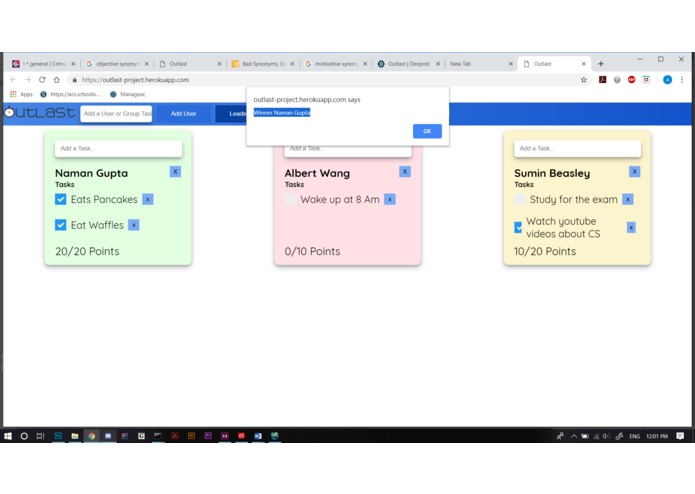Remove Sumin Beasley user card

[x=634, y=171]
